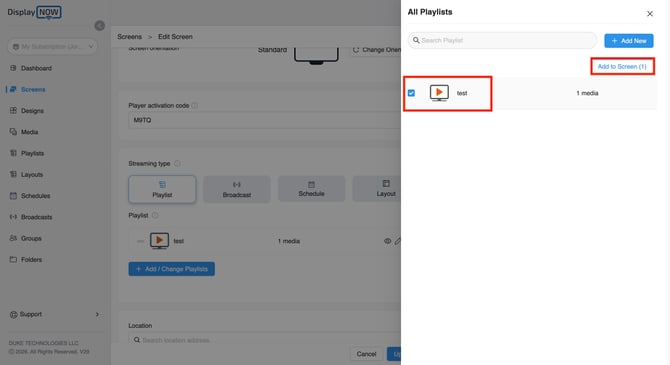
Task: Click the Layouts sidebar icon
Action: click(x=13, y=174)
